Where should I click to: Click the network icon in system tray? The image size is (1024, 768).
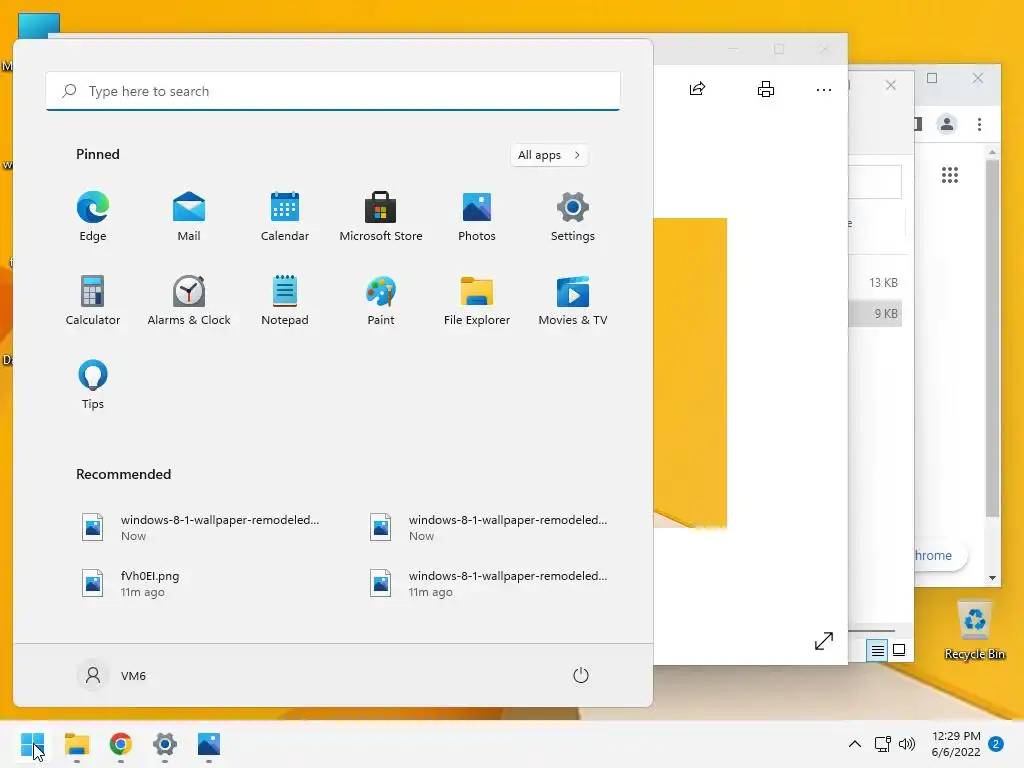[882, 744]
